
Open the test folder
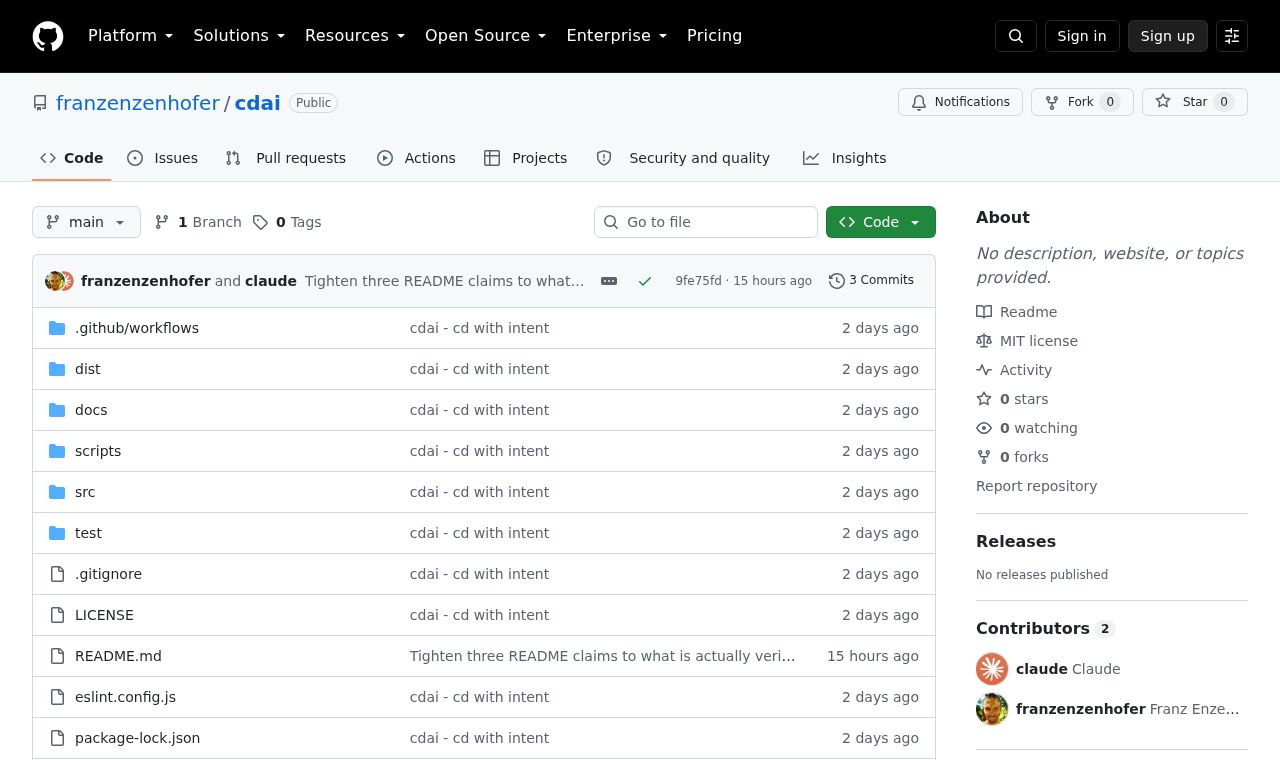pyautogui.click(x=88, y=533)
